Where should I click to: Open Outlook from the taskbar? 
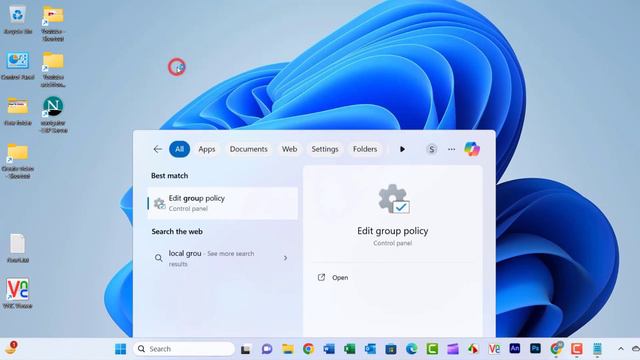tap(370, 349)
